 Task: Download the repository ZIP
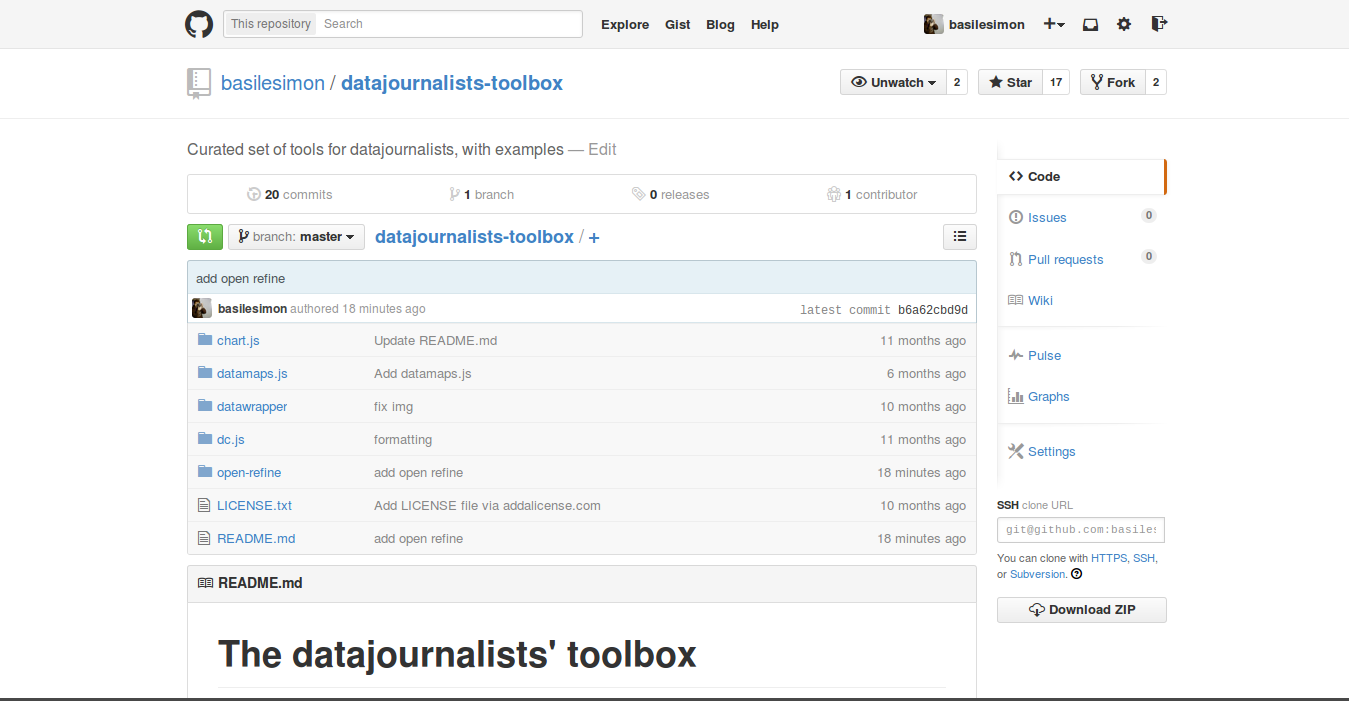pyautogui.click(x=1082, y=610)
